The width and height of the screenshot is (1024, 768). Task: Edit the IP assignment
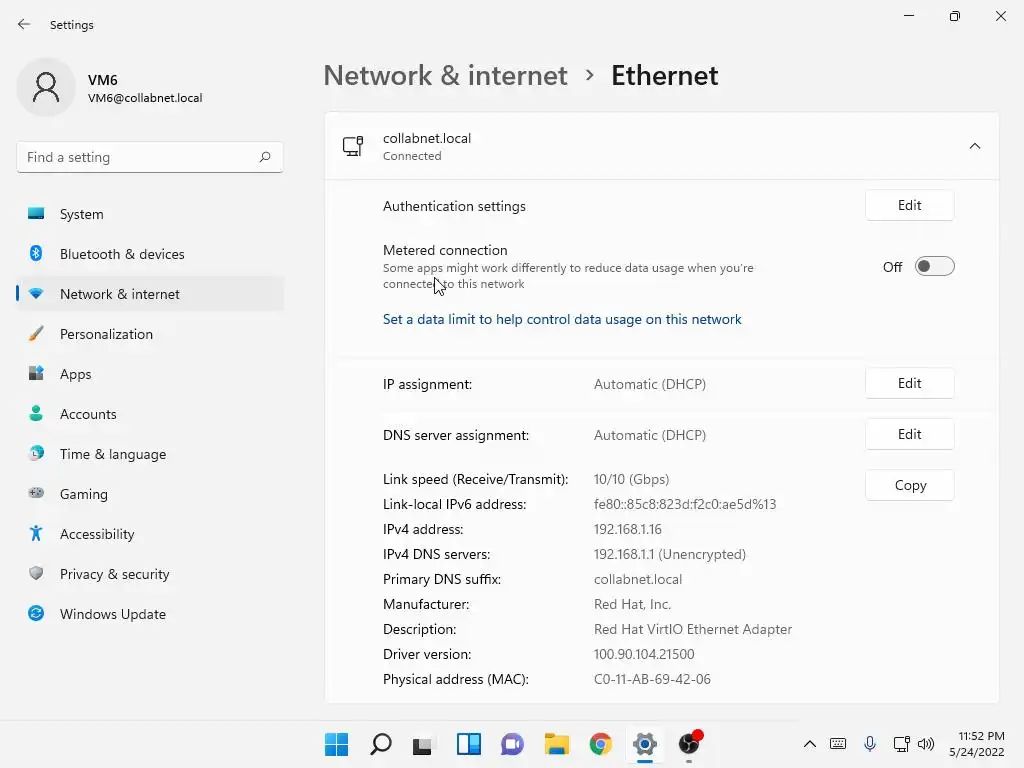tap(909, 383)
